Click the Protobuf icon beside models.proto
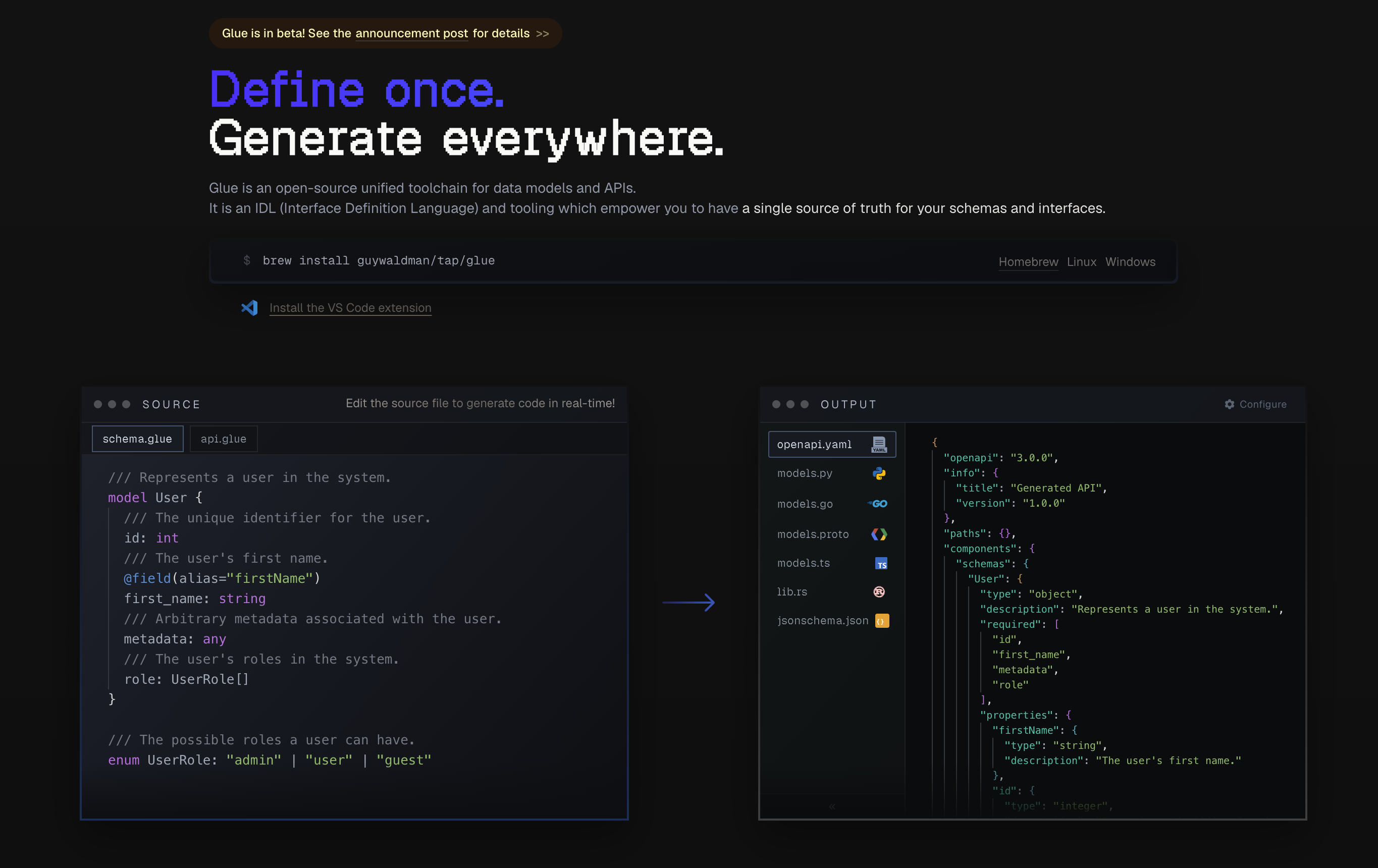 pyautogui.click(x=879, y=534)
